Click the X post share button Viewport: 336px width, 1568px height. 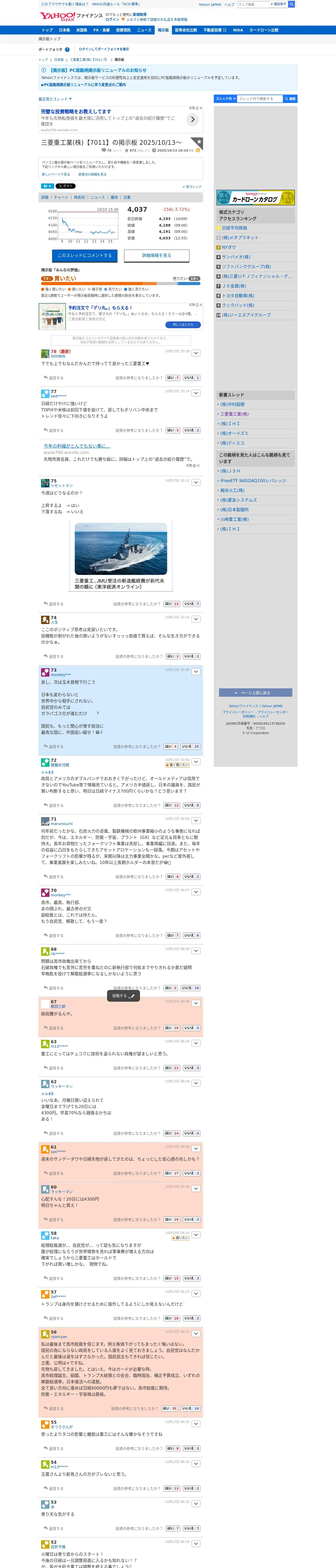65,186
